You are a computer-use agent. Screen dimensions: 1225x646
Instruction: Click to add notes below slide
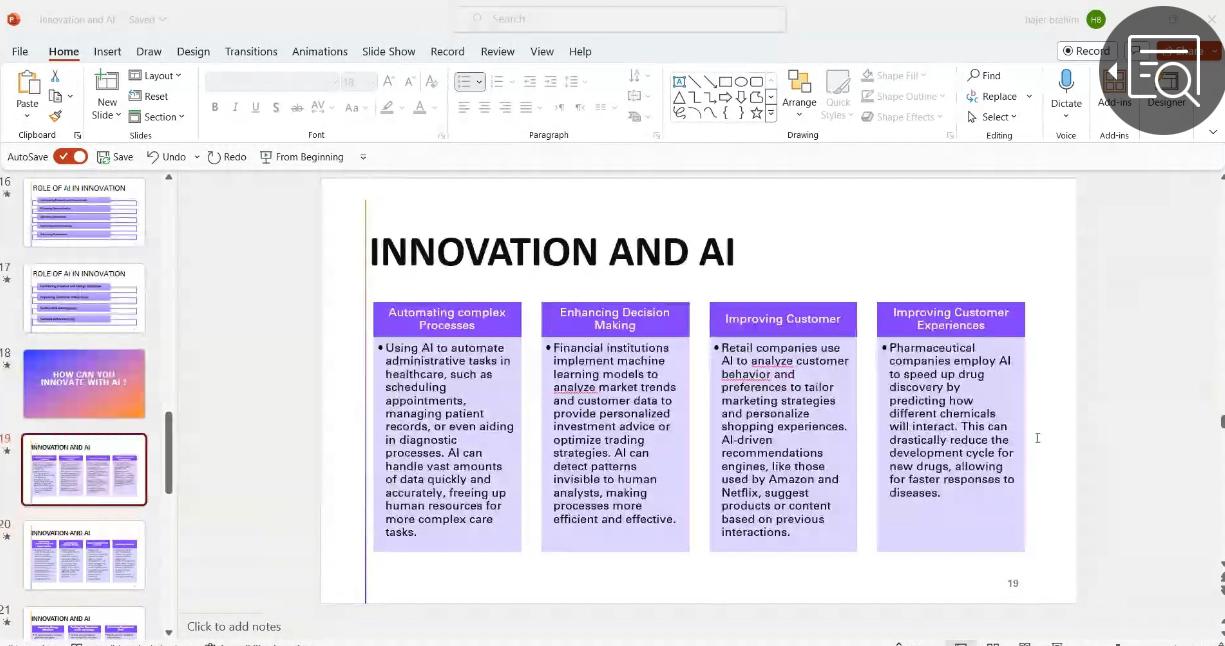pyautogui.click(x=234, y=627)
